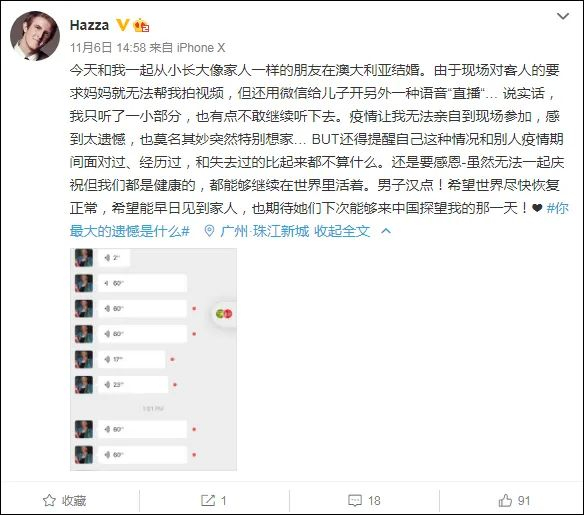The height and width of the screenshot is (515, 584).
Task: Collapse the post with 收起全文
Action: pyautogui.click(x=342, y=231)
